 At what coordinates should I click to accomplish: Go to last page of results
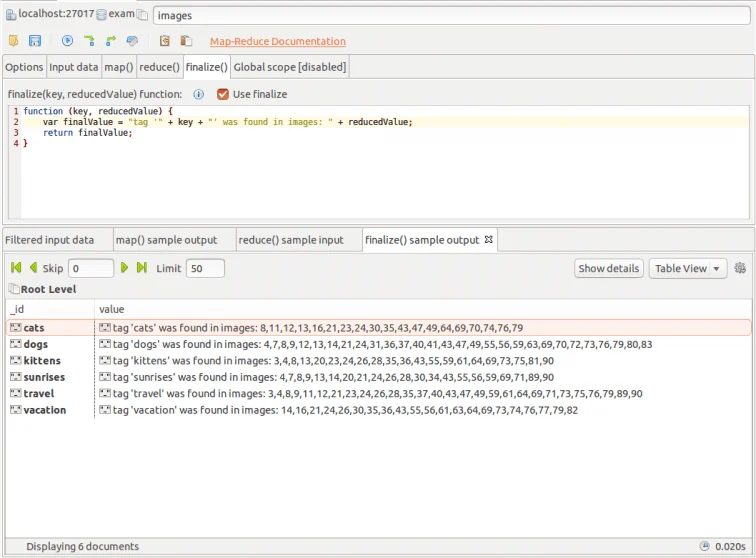point(142,268)
